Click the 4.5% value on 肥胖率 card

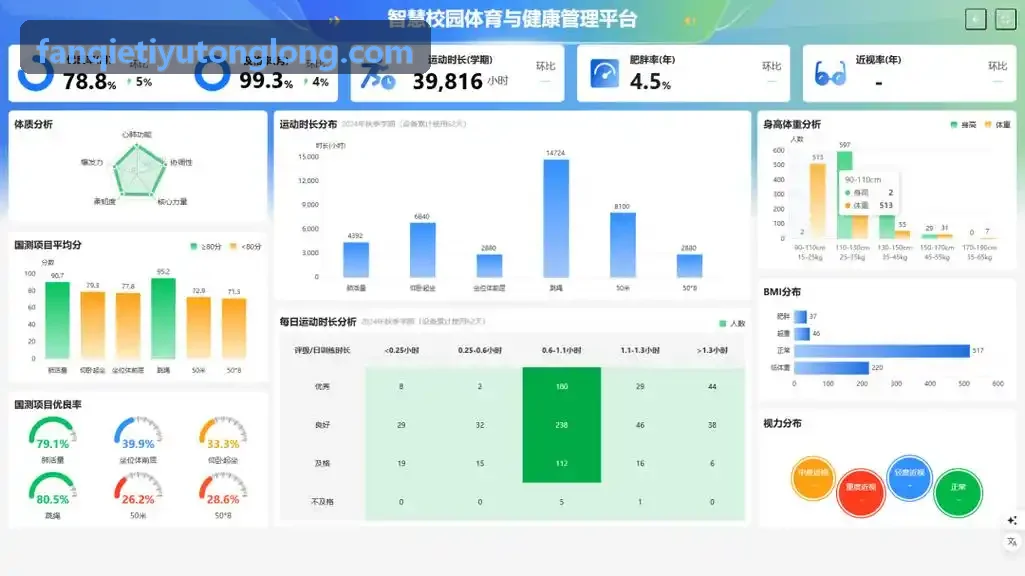[x=650, y=82]
